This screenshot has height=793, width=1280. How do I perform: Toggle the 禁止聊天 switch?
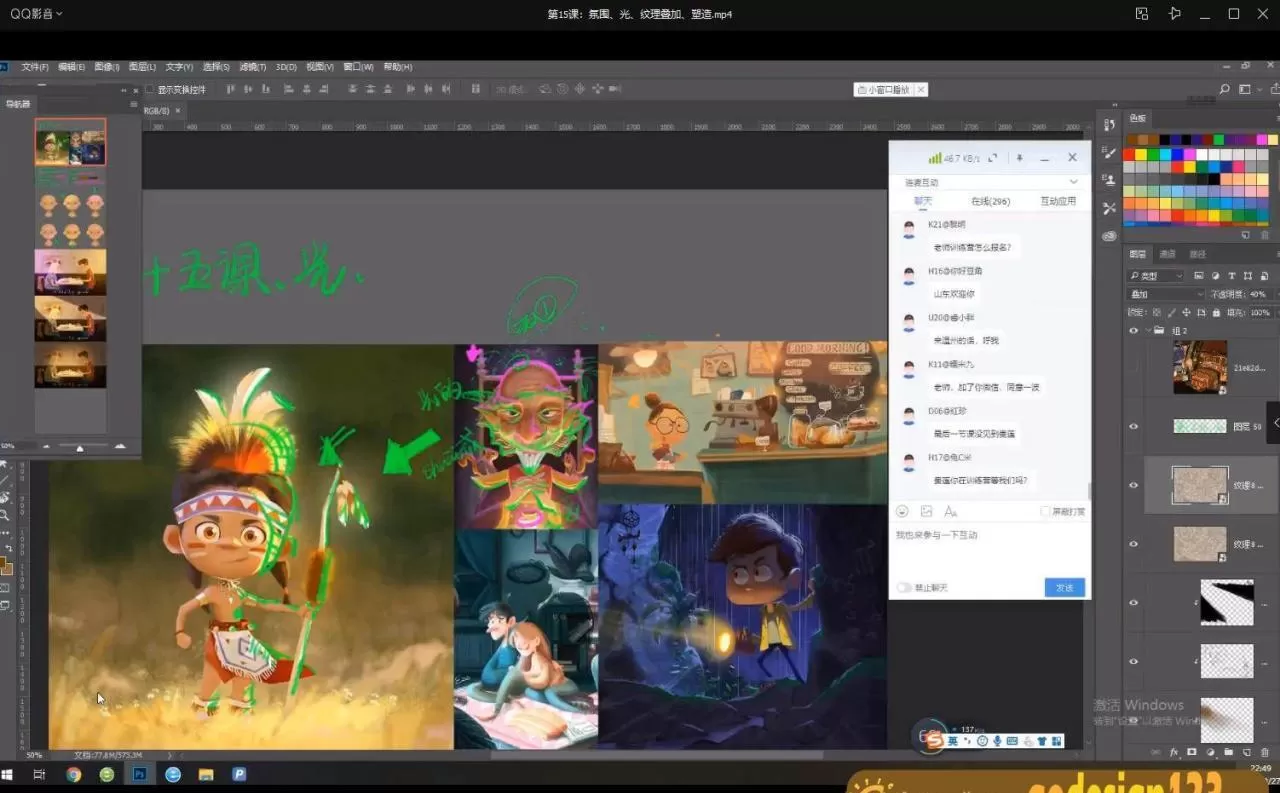904,588
